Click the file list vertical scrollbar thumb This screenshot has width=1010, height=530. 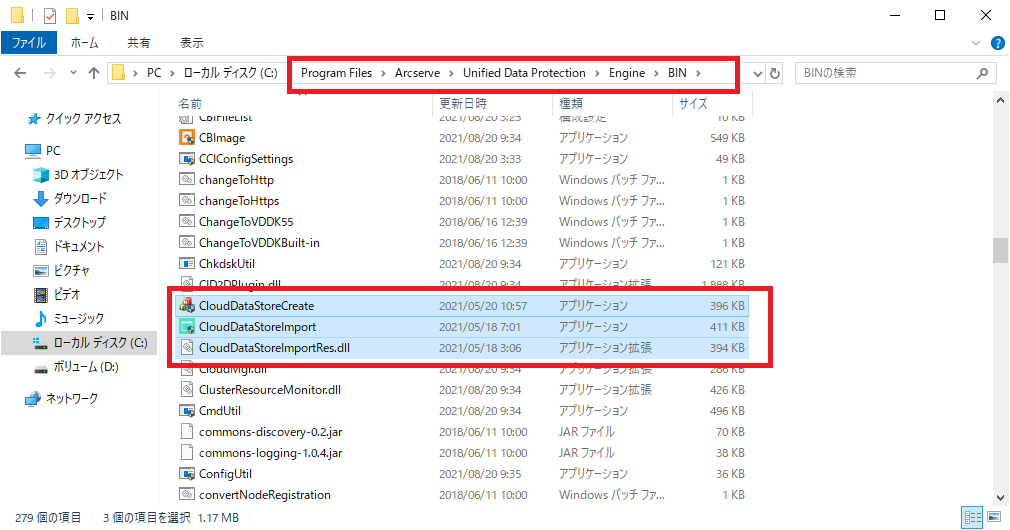(x=1000, y=251)
